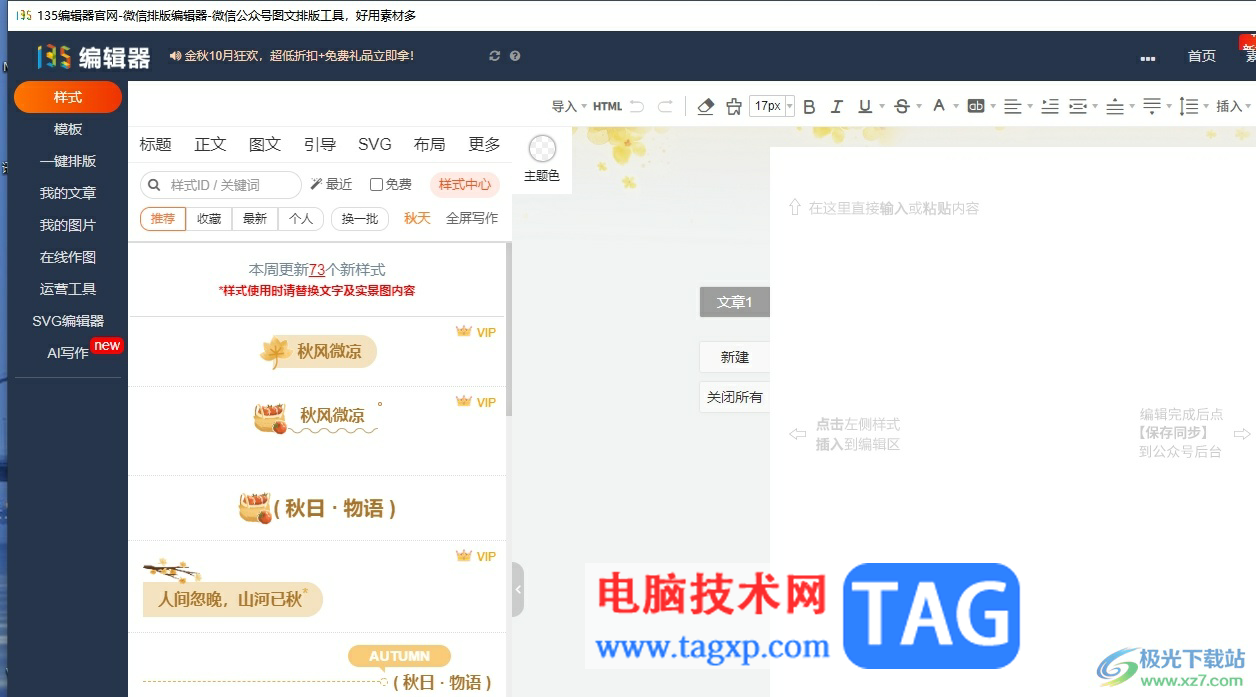Click the 全屏写作 fullscreen writing link
Viewport: 1256px width, 697px height.
[472, 218]
